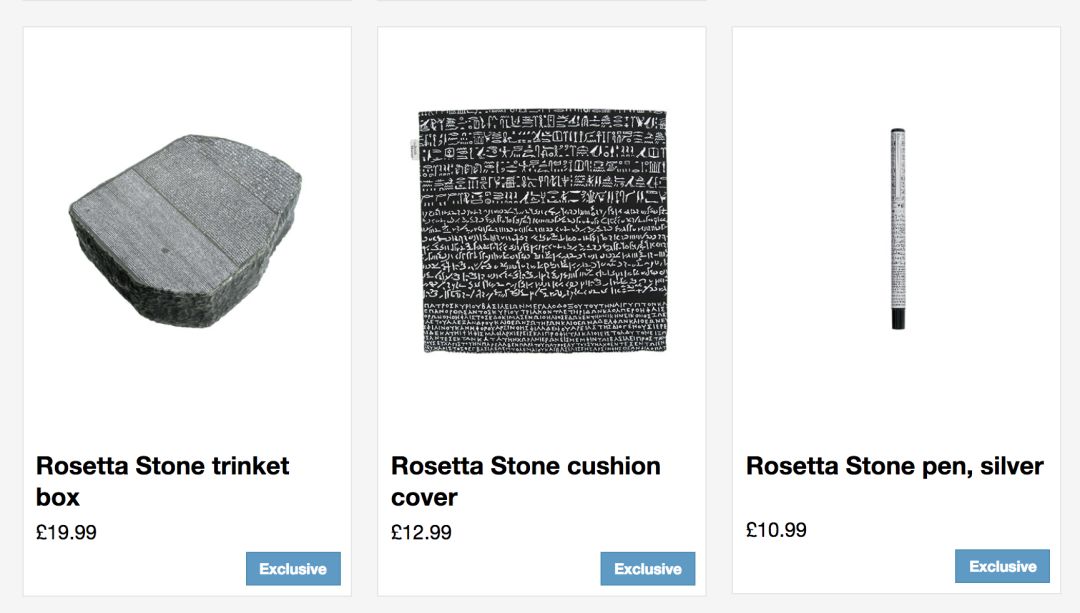Open the Rosetta Stone cushion cover image

pos(542,230)
